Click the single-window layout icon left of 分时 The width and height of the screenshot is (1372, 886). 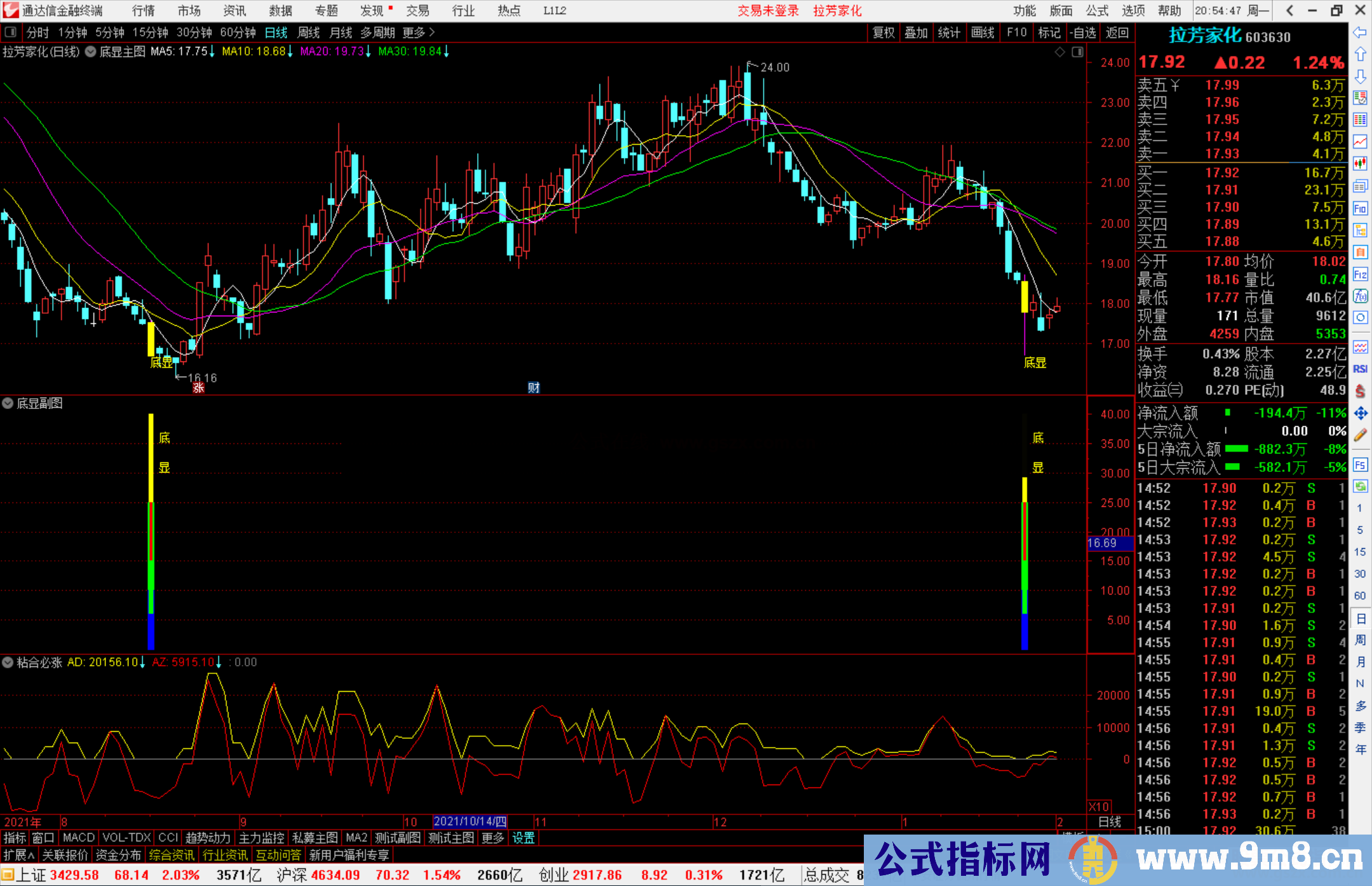click(10, 32)
